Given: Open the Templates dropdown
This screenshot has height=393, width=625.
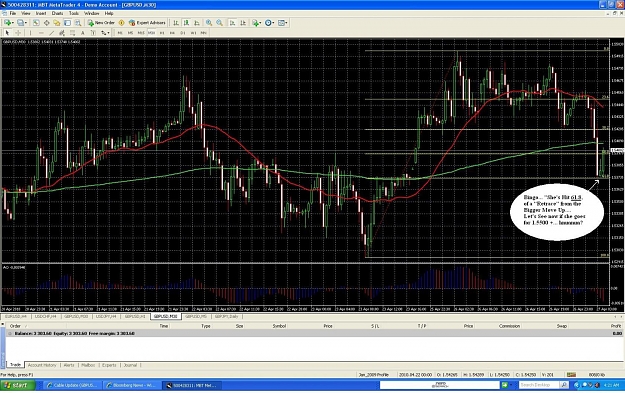Looking at the screenshot, I should (283, 23).
